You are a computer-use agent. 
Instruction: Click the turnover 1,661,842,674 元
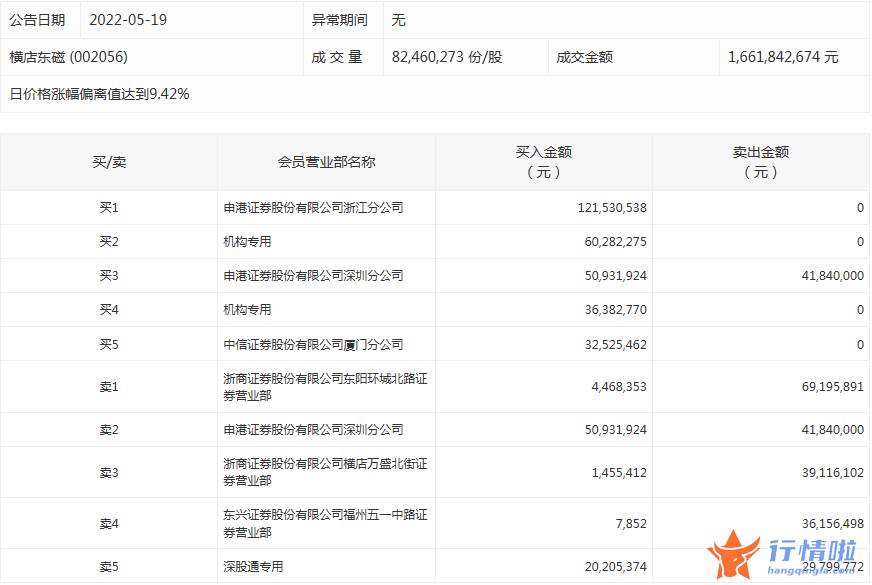tap(783, 57)
